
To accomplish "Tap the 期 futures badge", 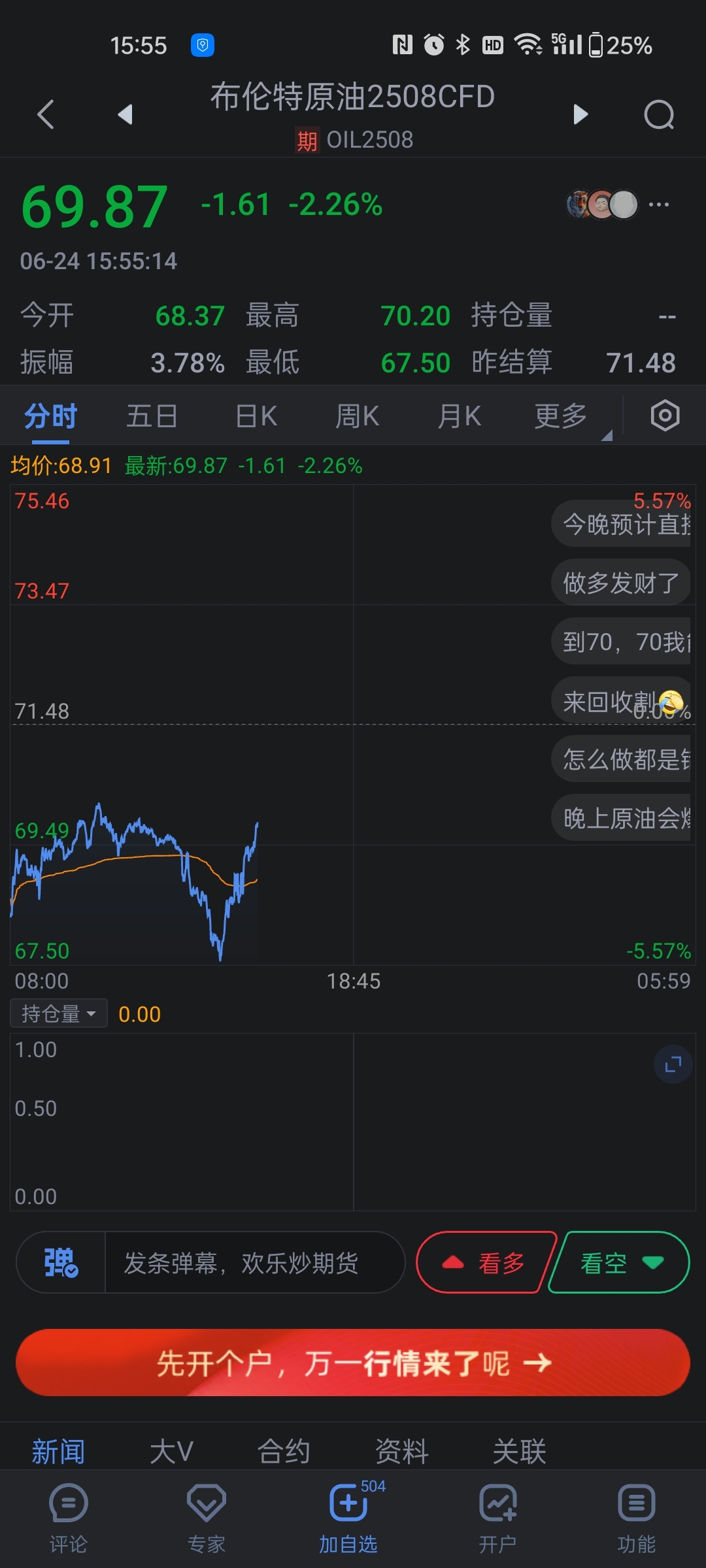I will (307, 140).
